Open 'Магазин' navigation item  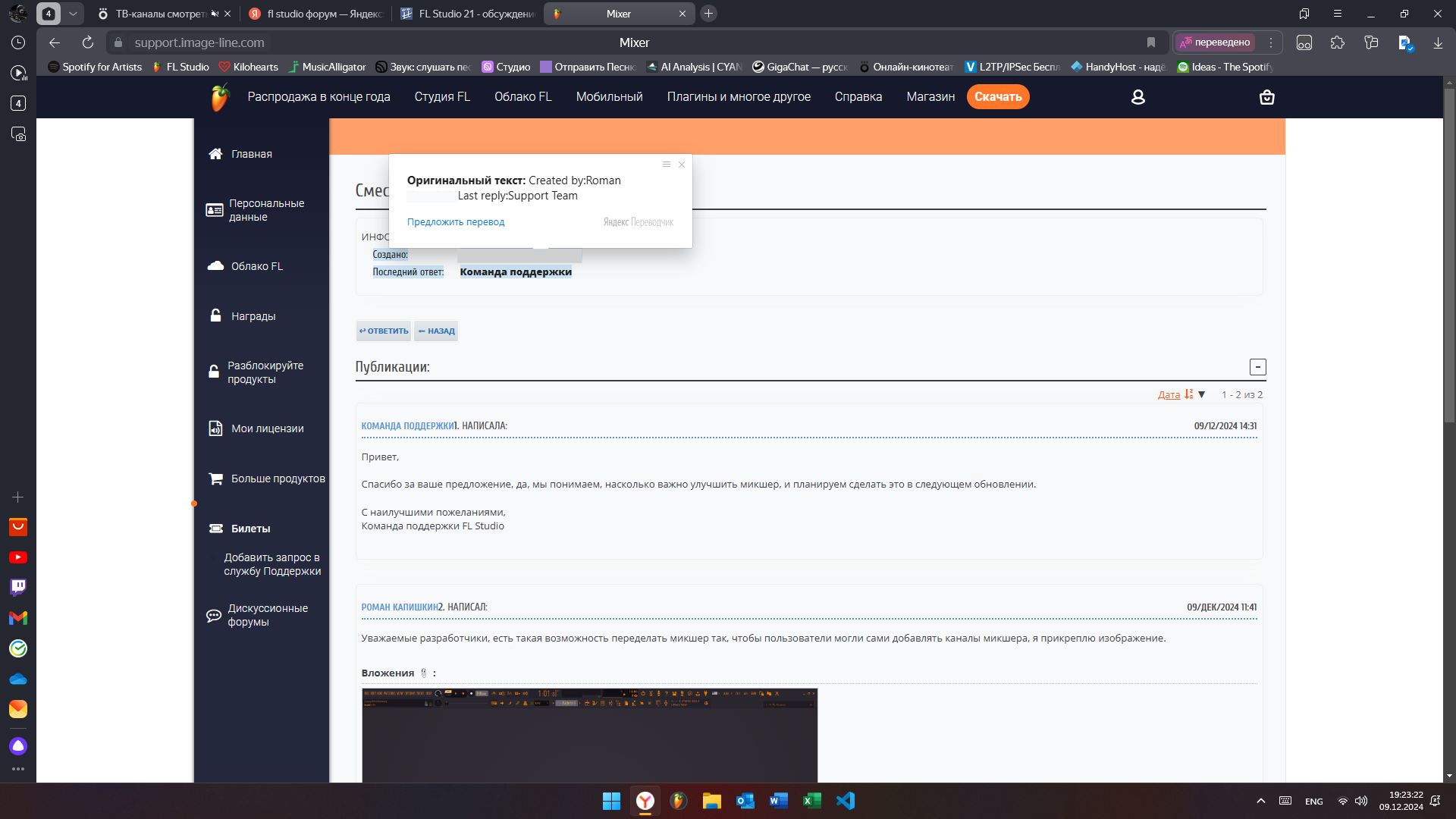(930, 97)
